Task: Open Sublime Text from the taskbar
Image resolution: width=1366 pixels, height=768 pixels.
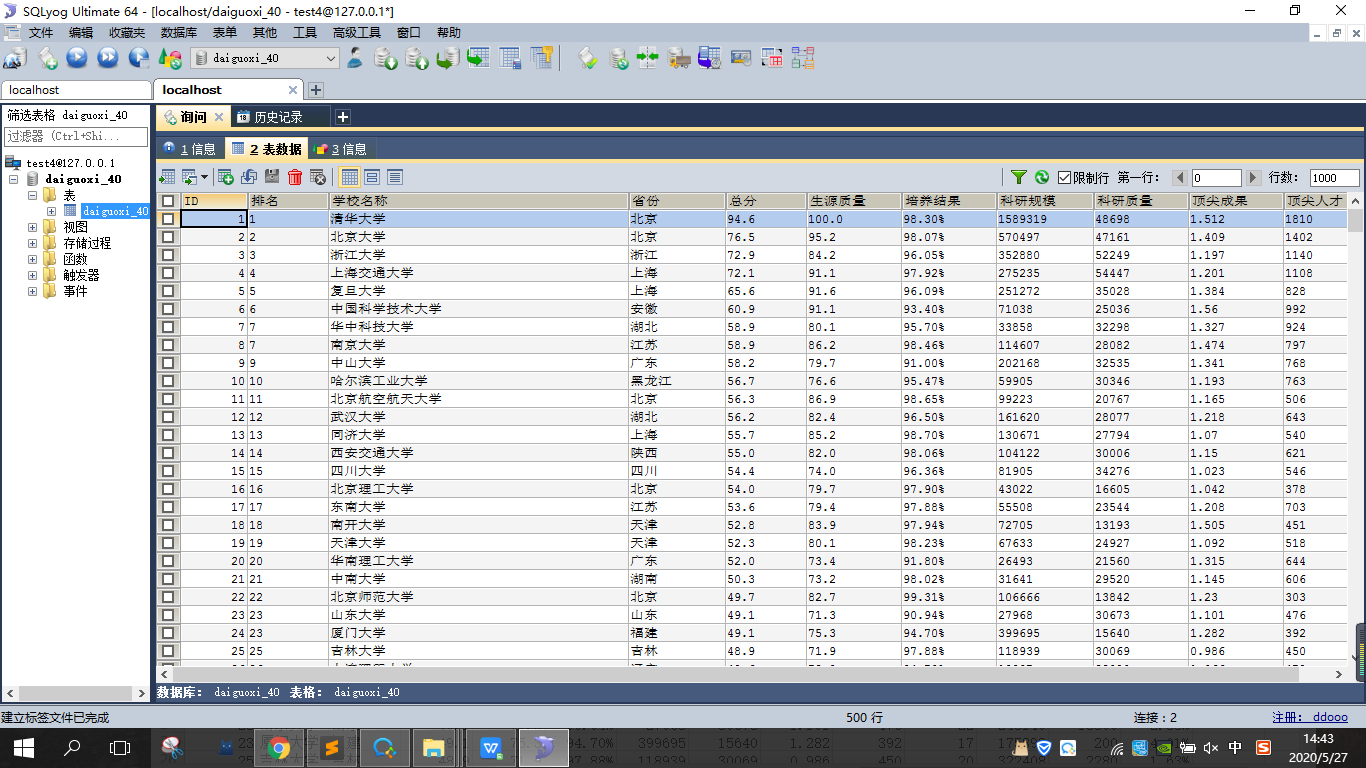Action: tap(331, 747)
